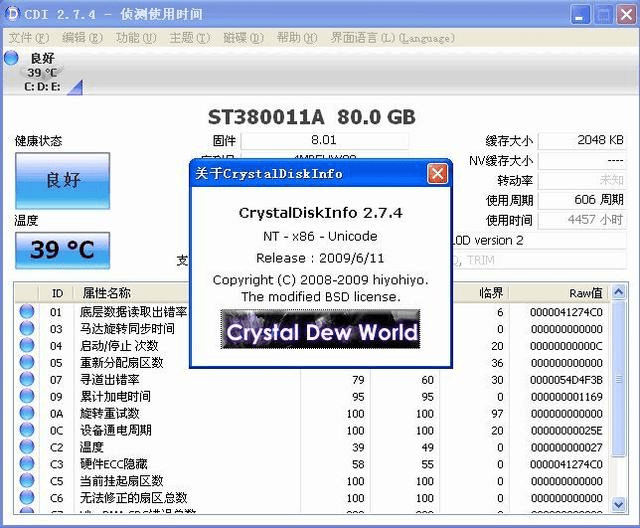Click the attribute list scrollbar thumb
This screenshot has height=528, width=640.
pos(619,379)
